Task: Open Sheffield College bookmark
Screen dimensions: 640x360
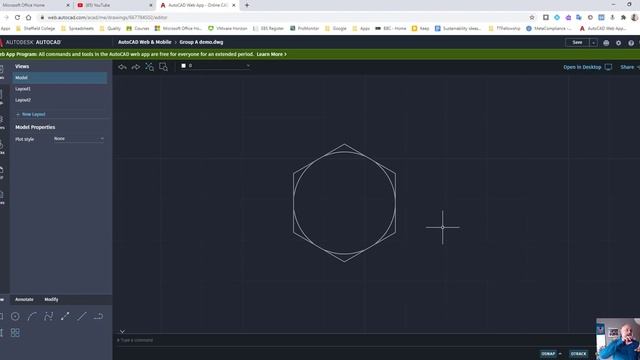Action: (36, 29)
